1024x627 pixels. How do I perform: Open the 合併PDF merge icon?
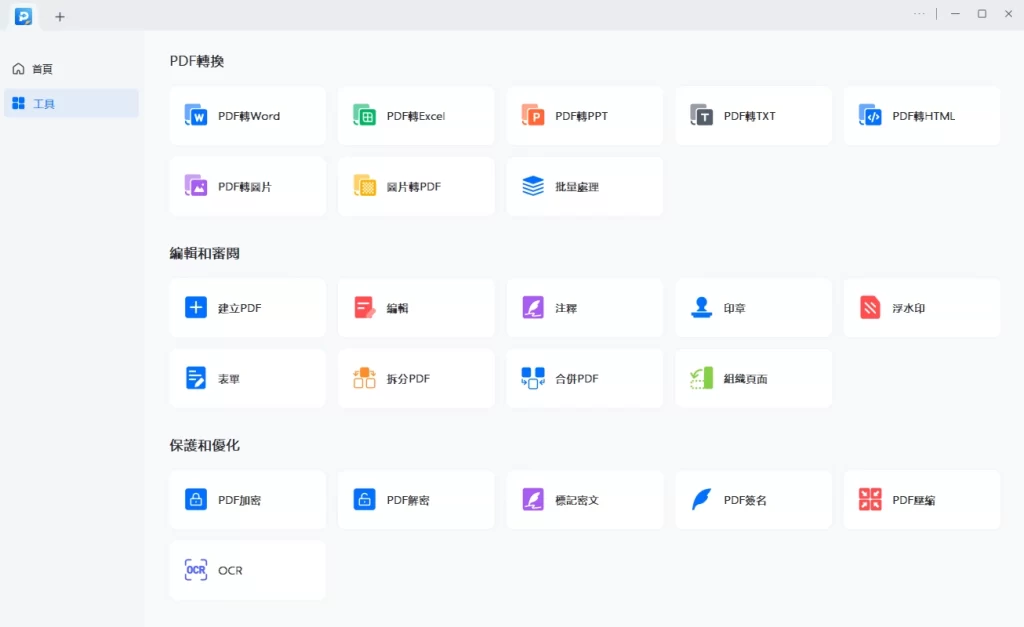(533, 378)
